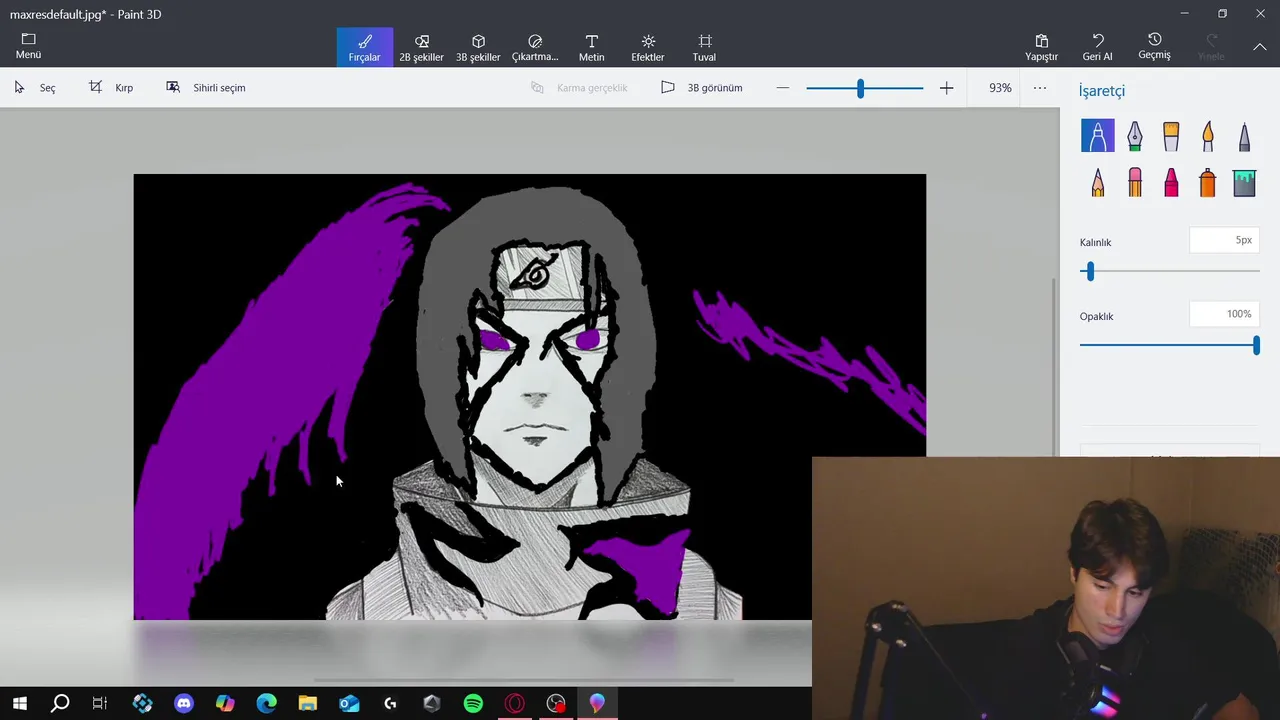This screenshot has height=720, width=1280.
Task: Select the red Crayon brush
Action: pyautogui.click(x=1171, y=182)
